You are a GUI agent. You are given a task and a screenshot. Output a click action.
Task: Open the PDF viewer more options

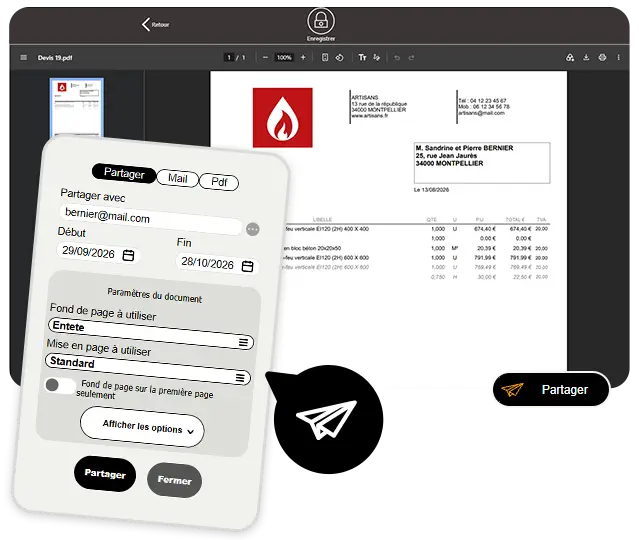click(x=619, y=57)
